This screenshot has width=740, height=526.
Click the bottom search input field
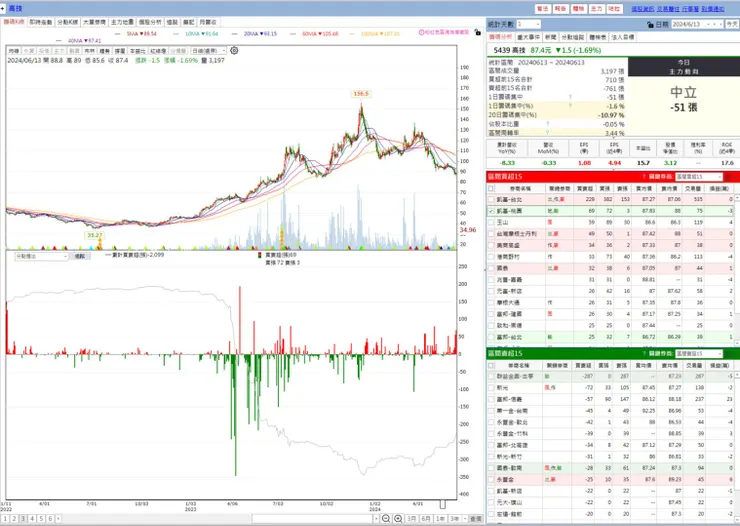click(312, 518)
